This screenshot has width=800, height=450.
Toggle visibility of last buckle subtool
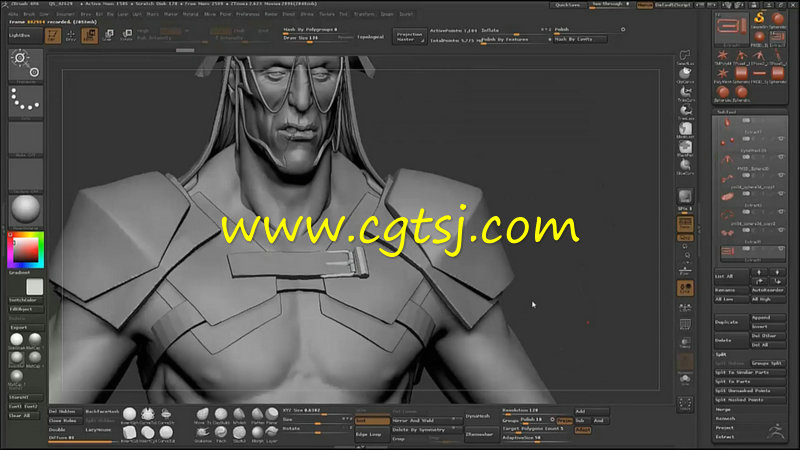coord(781,248)
